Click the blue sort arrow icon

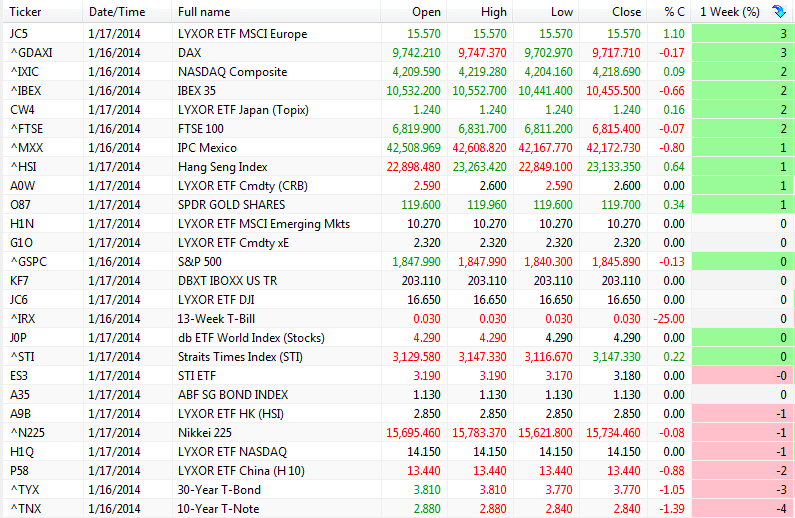pyautogui.click(x=779, y=11)
